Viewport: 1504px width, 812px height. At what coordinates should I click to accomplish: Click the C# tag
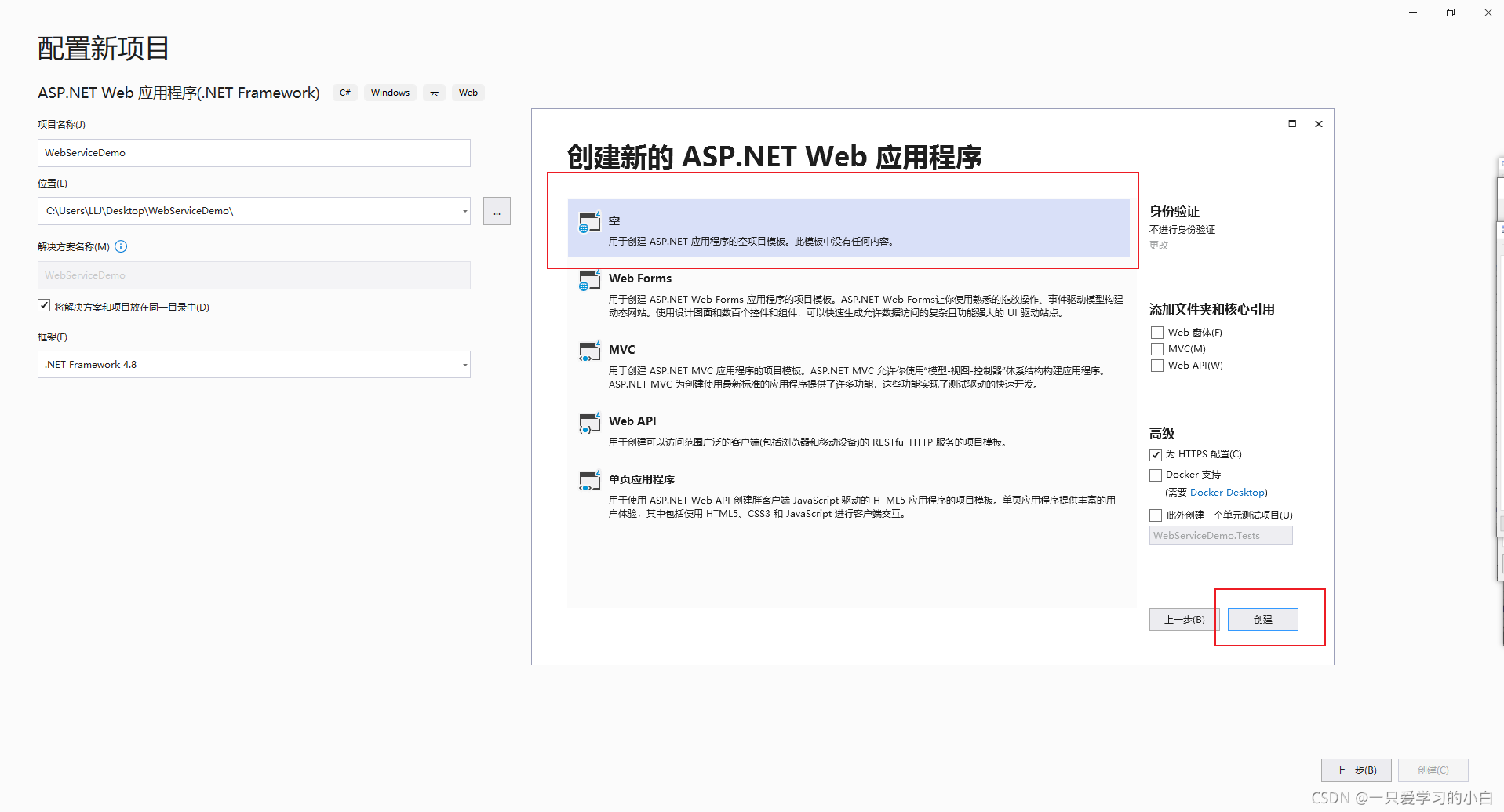[x=345, y=93]
